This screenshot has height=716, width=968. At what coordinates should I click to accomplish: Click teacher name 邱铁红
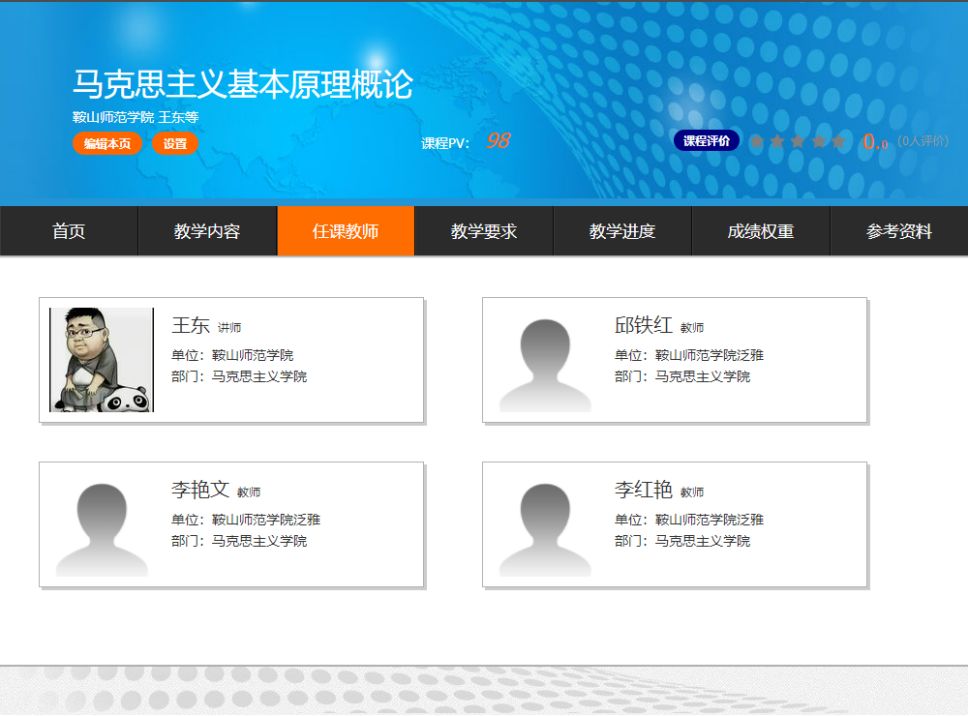pos(643,326)
